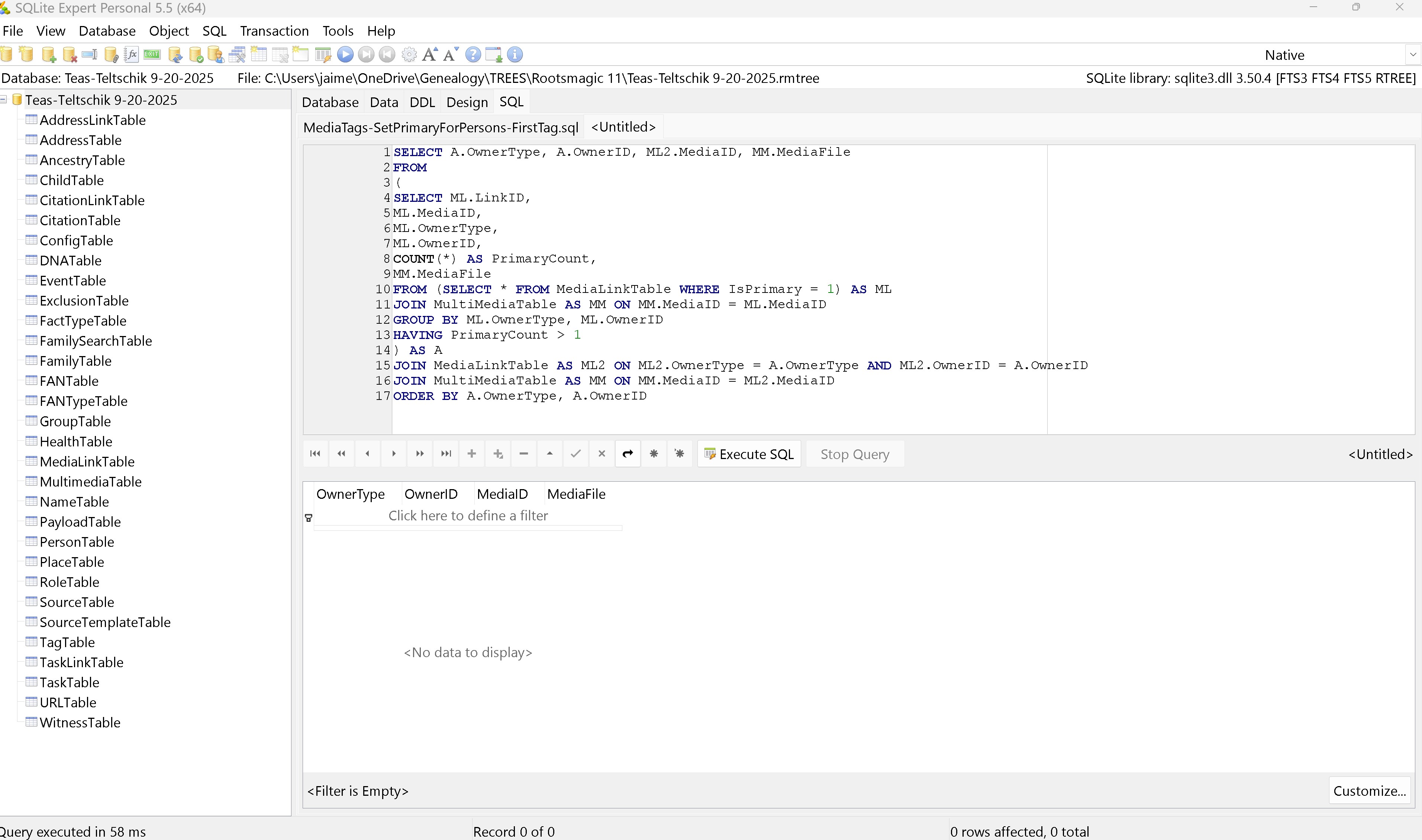
Task: Open the fx functions toolbar icon
Action: (131, 55)
